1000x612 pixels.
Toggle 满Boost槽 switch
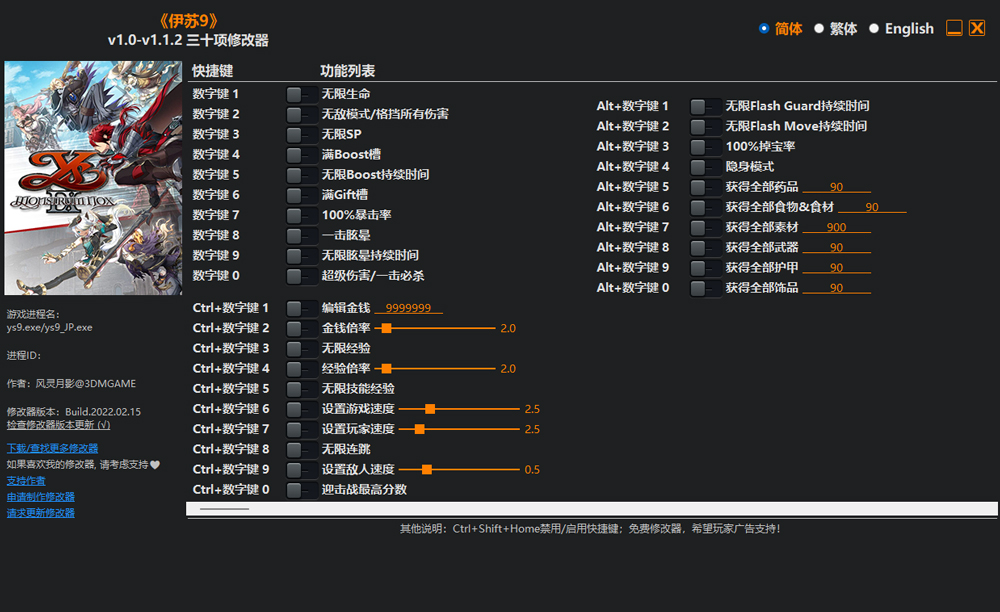click(301, 155)
